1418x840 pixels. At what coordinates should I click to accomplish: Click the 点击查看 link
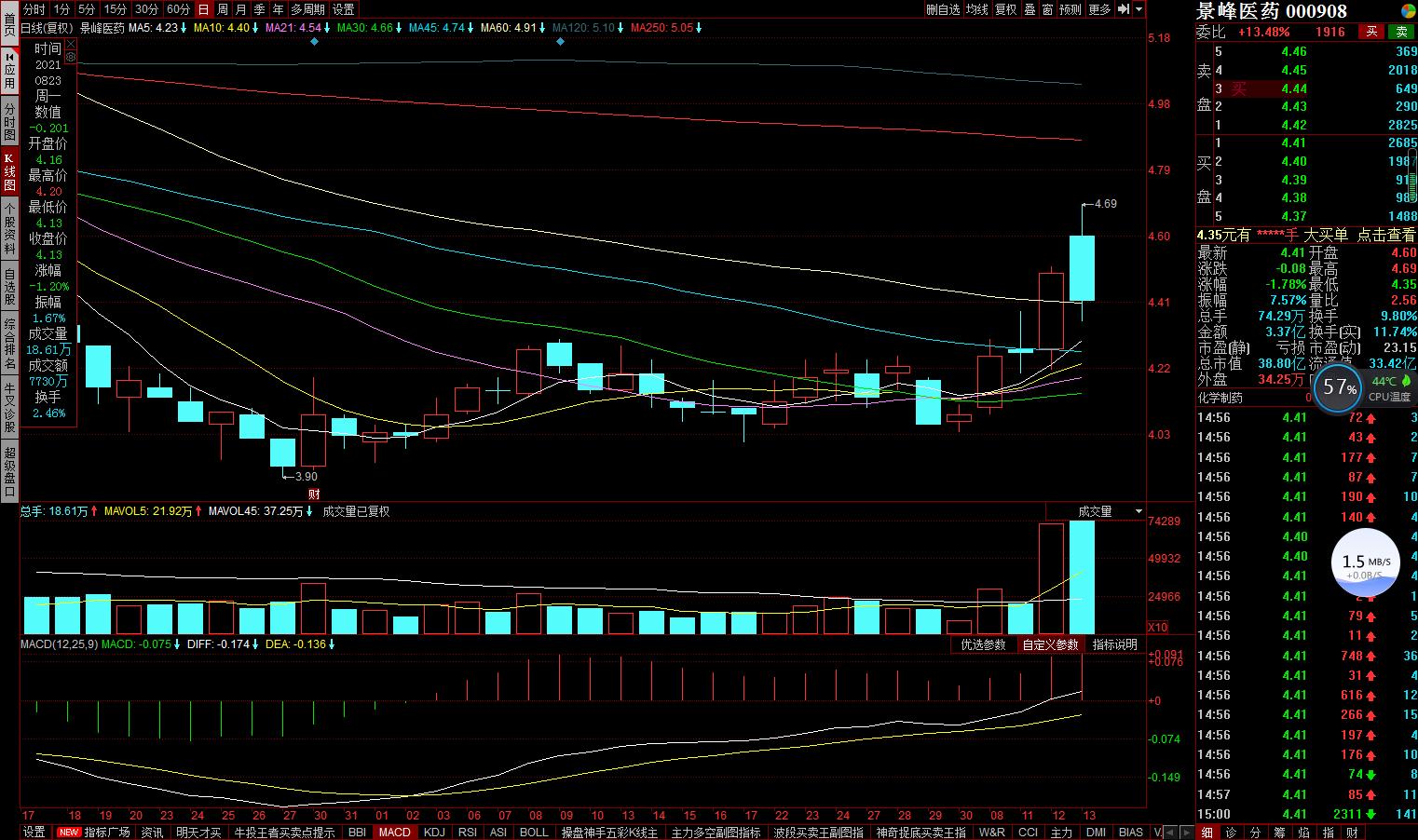pyautogui.click(x=1385, y=236)
